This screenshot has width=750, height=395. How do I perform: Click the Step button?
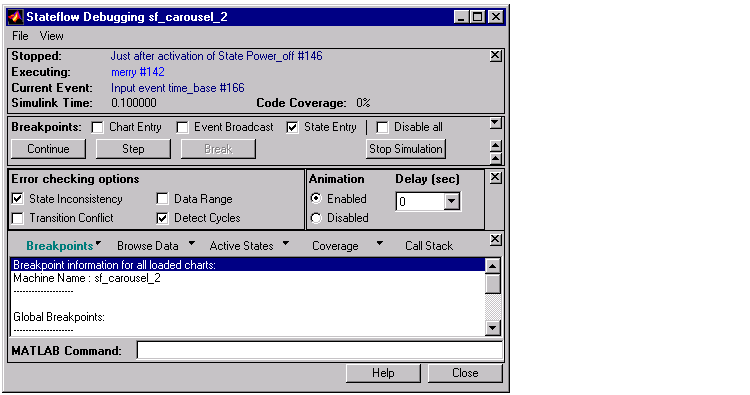pos(133,149)
